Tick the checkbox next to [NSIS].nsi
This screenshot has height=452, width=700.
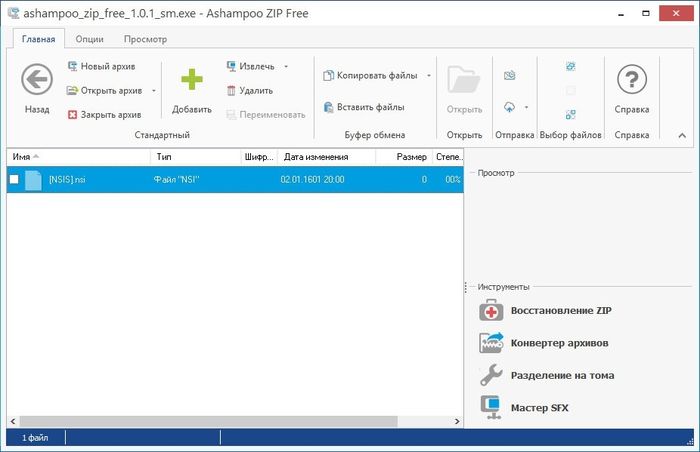coord(15,180)
